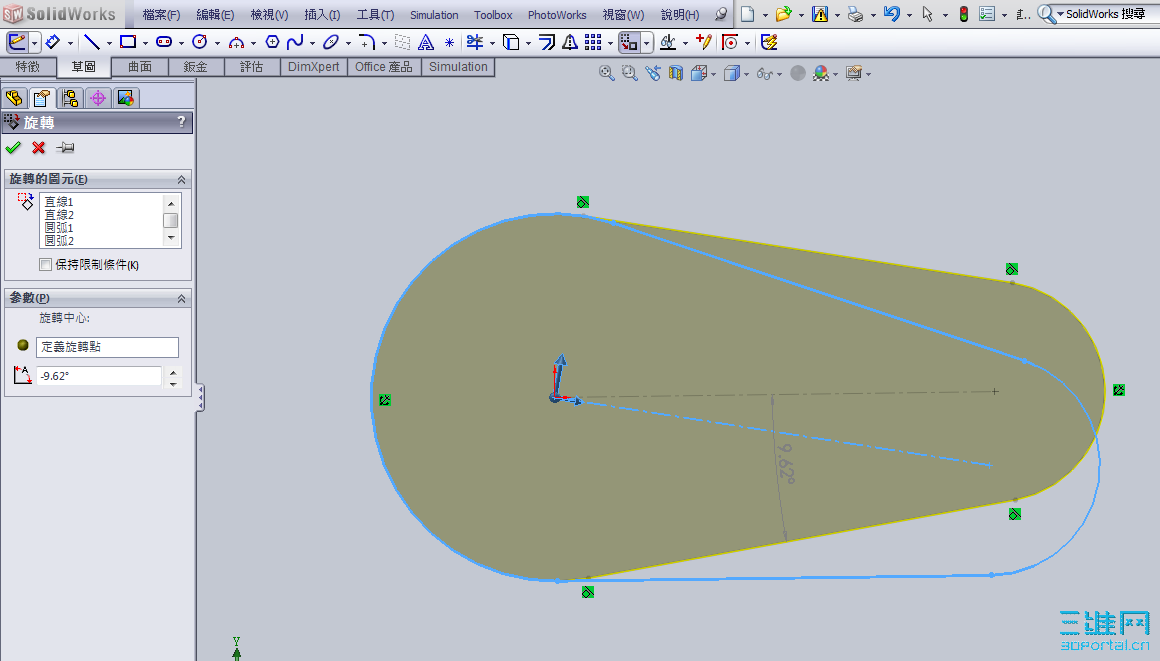The width and height of the screenshot is (1160, 661).
Task: Open the DimXpertManager panel tab
Action: click(98, 98)
